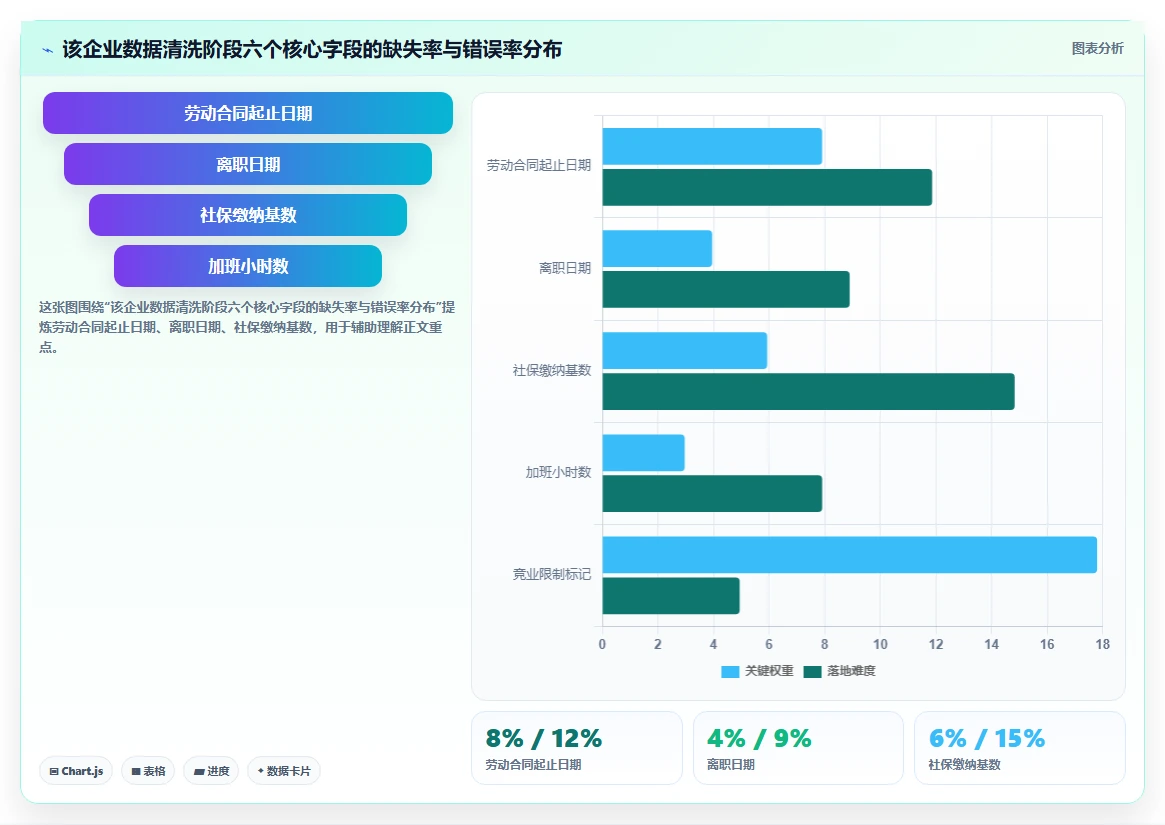Toggle the 落地难度 legend swatch
Screen dimensions: 1165x825
pos(812,671)
